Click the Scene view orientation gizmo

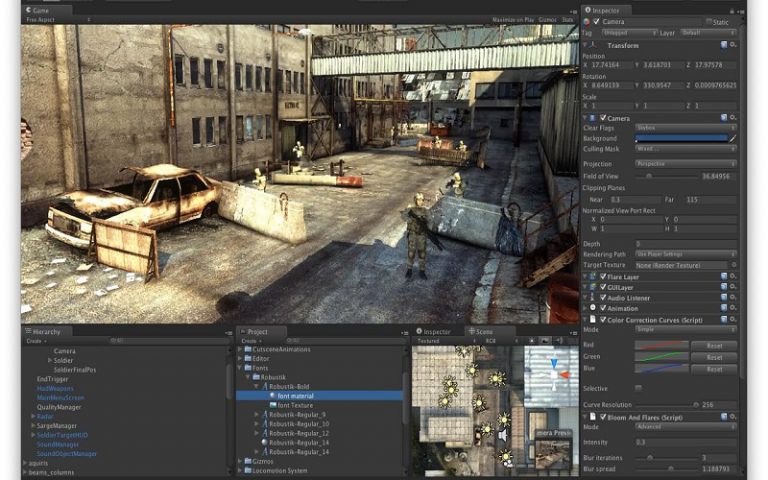click(553, 377)
